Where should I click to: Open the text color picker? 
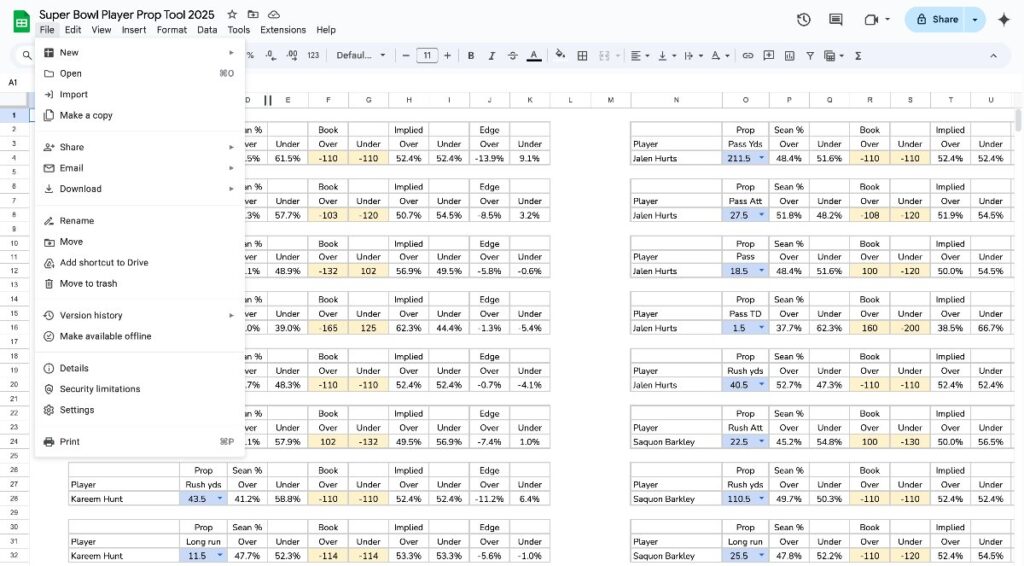click(534, 55)
